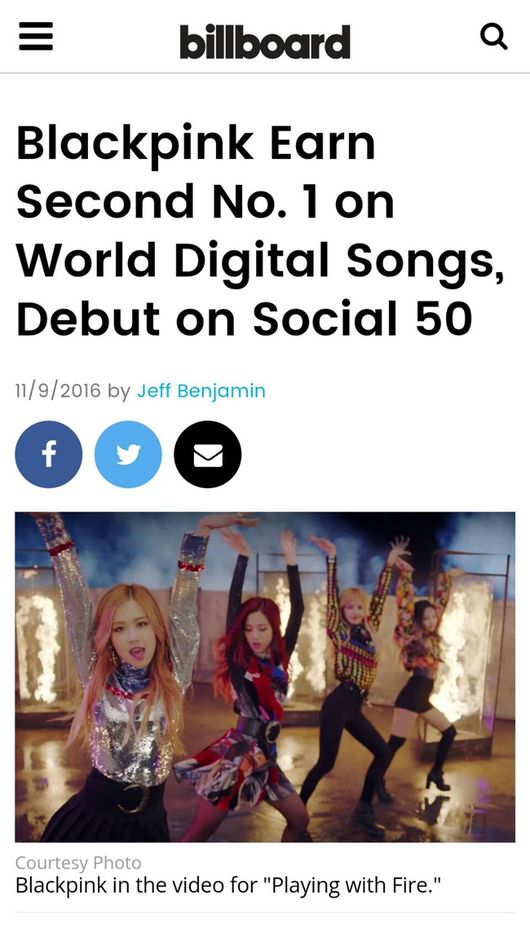
Task: Open the search magnifier icon
Action: click(494, 37)
